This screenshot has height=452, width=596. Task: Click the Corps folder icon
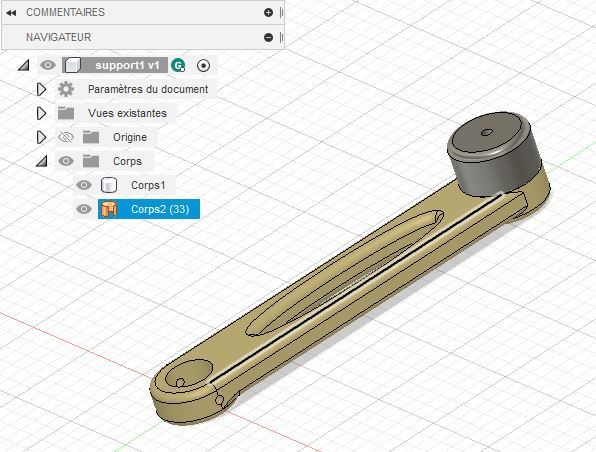coord(91,161)
